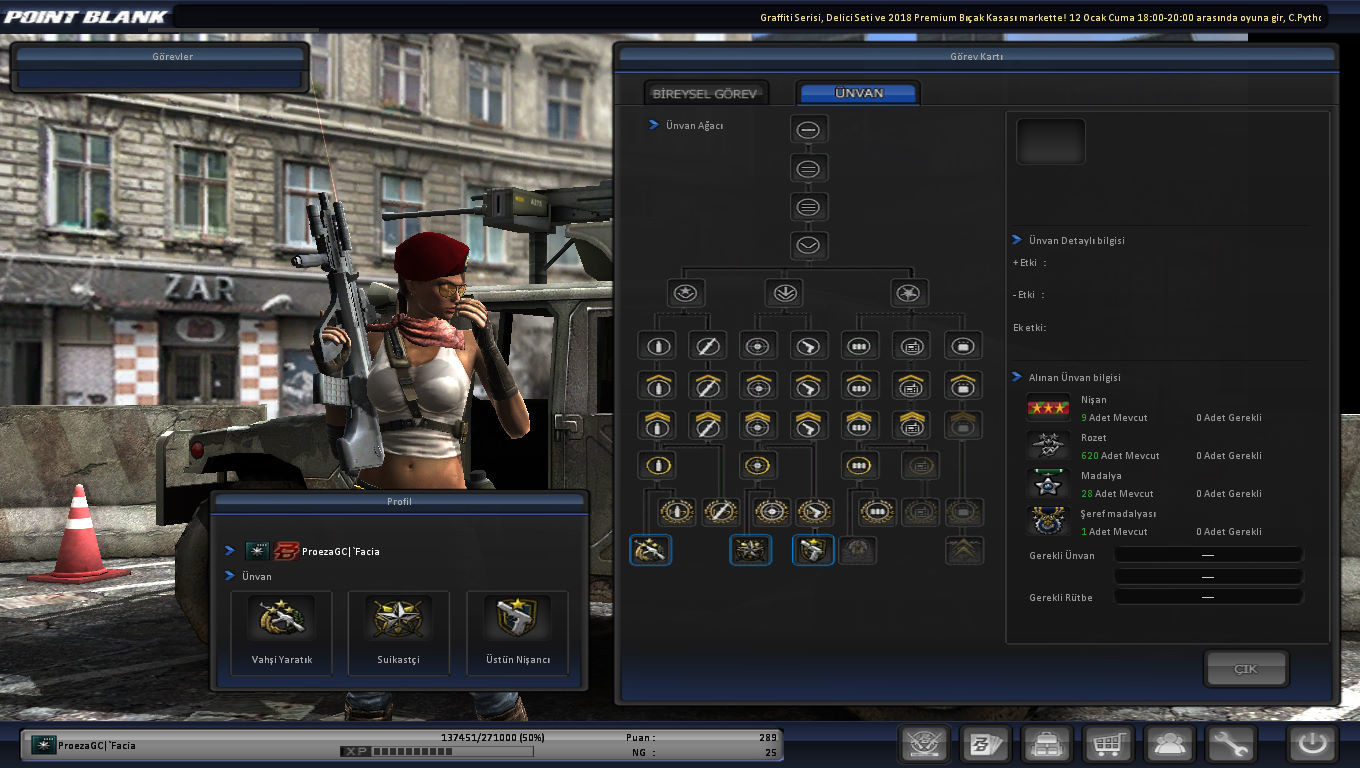
Task: Select the plain bullet node without chevrons
Action: point(658,346)
